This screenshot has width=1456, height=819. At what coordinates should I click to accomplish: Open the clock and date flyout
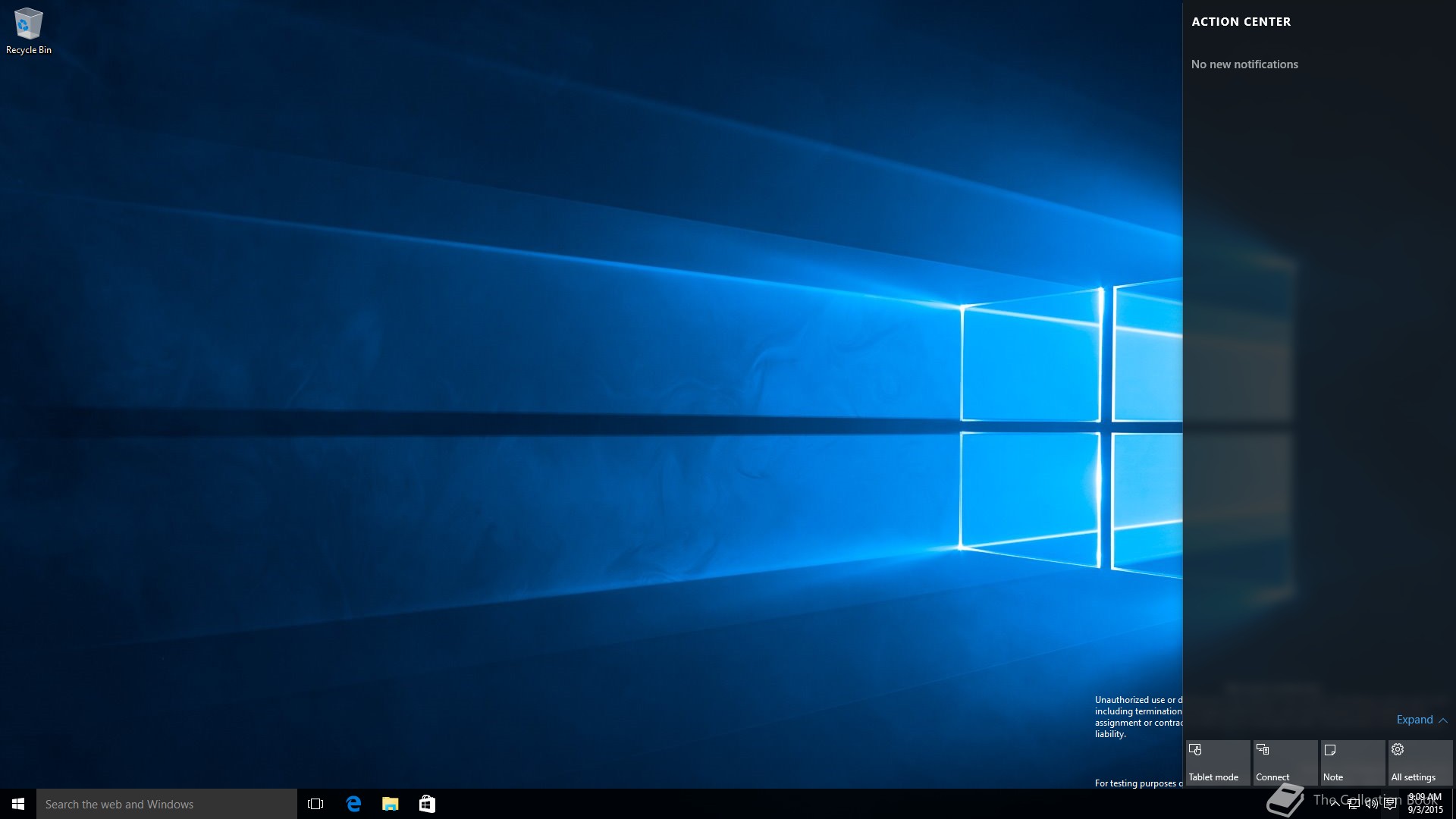pyautogui.click(x=1425, y=804)
